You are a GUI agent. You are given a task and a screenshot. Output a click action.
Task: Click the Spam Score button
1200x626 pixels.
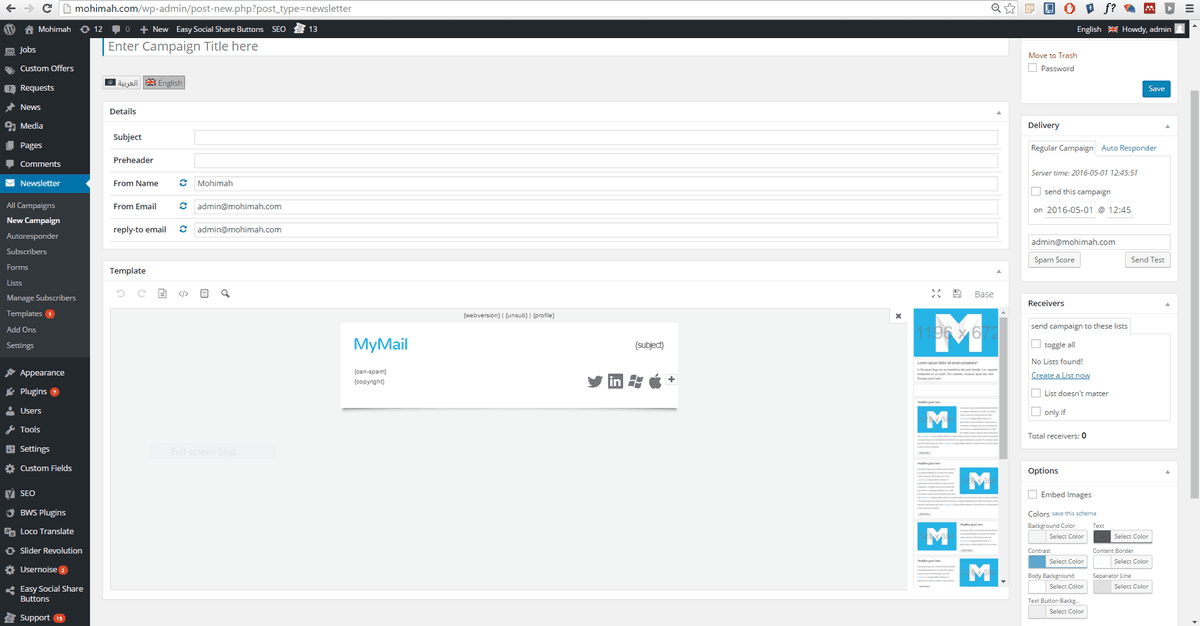click(1054, 260)
